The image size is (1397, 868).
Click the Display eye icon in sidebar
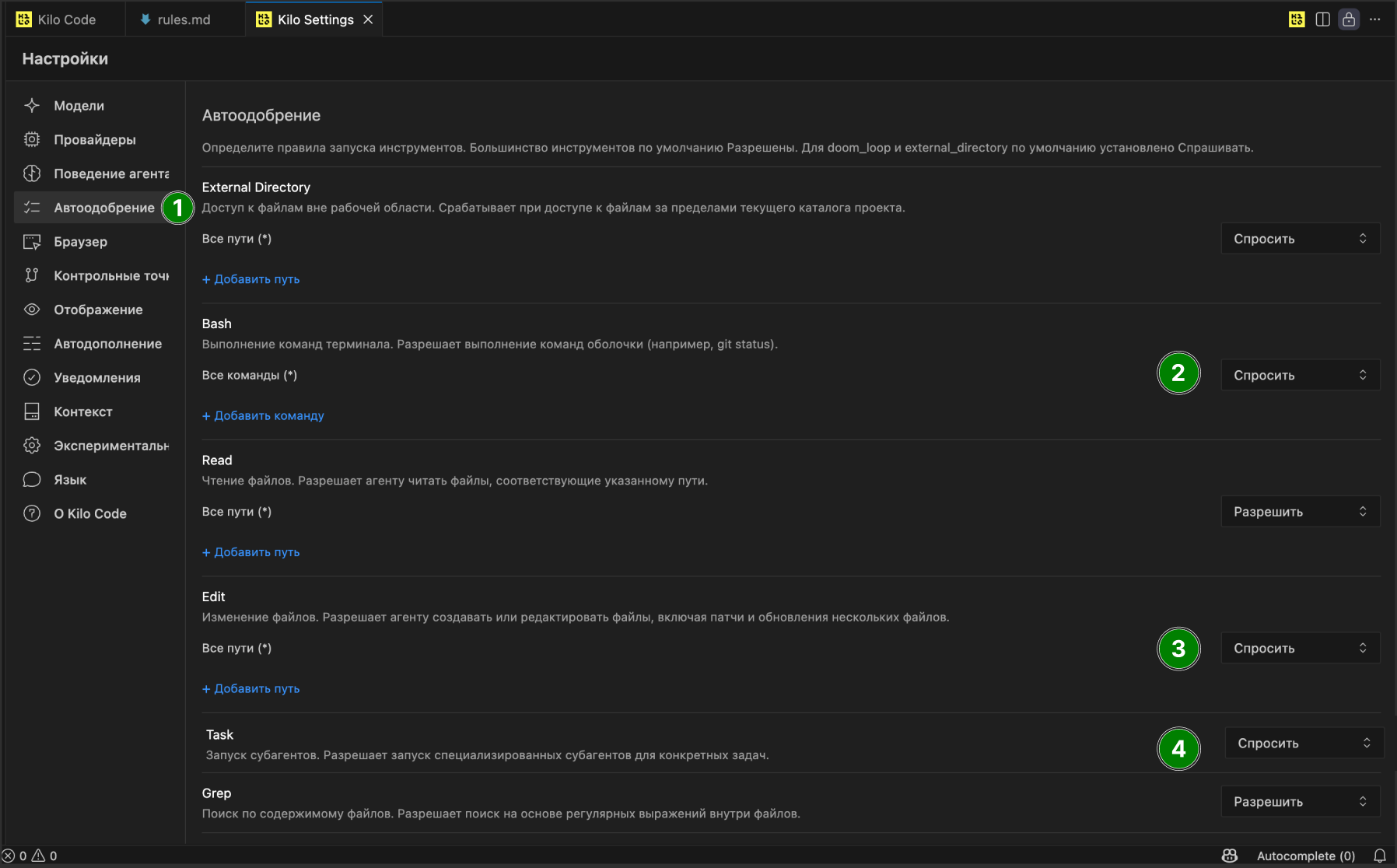tap(32, 310)
